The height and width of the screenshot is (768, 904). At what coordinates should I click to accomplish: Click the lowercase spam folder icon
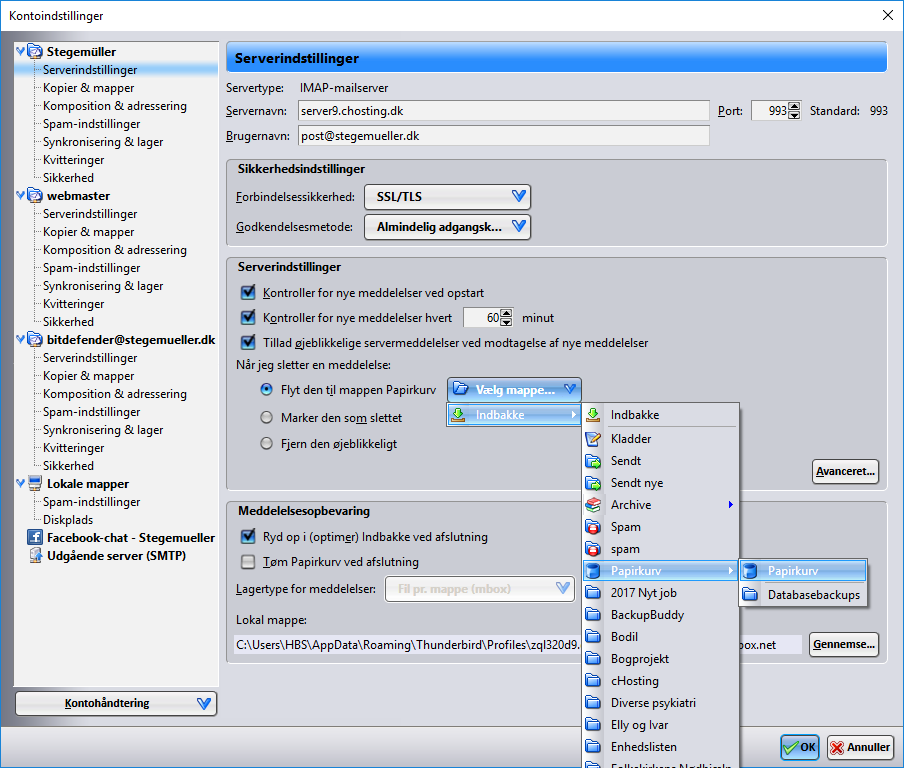(593, 549)
